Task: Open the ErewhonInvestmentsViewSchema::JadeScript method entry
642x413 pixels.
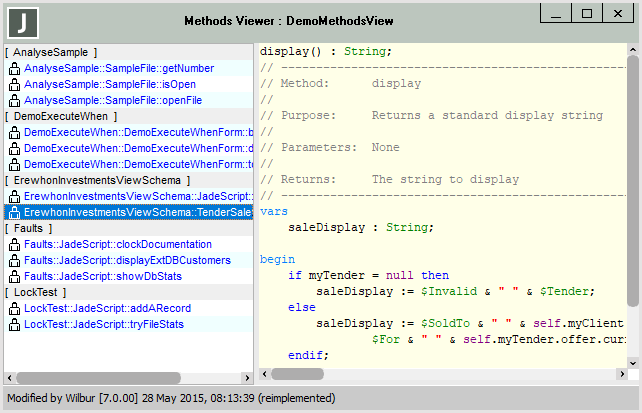Action: coord(137,197)
